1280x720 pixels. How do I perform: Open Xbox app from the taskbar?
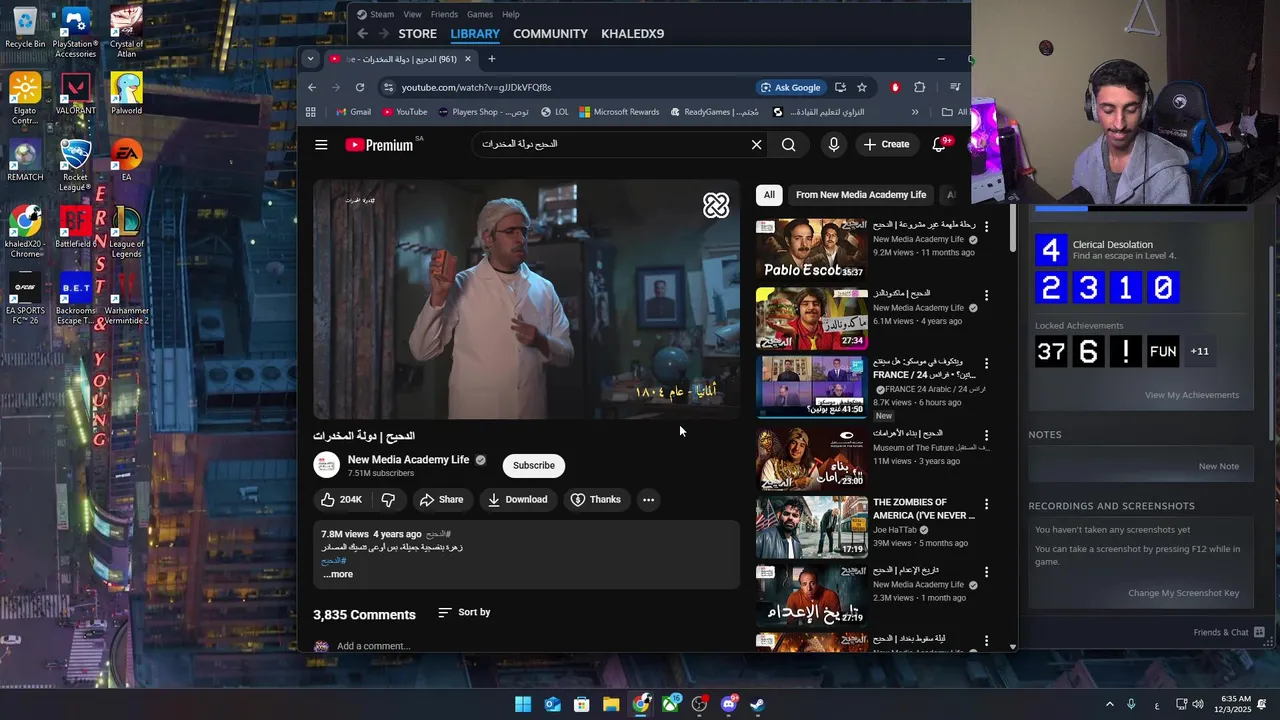pyautogui.click(x=670, y=704)
